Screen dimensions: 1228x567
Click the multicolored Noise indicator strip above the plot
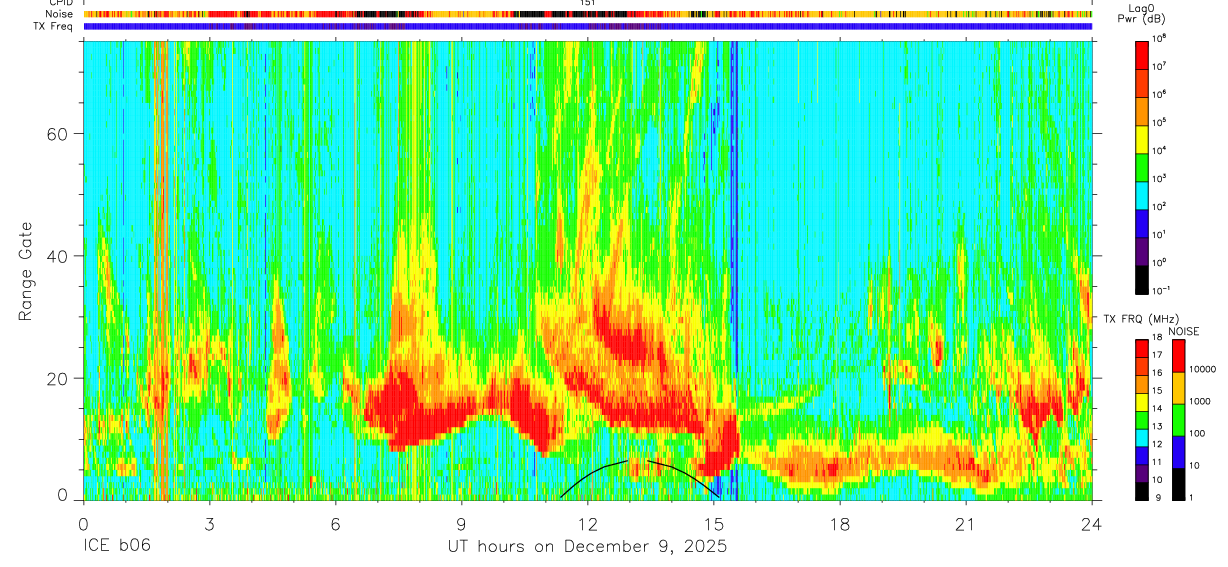click(588, 14)
